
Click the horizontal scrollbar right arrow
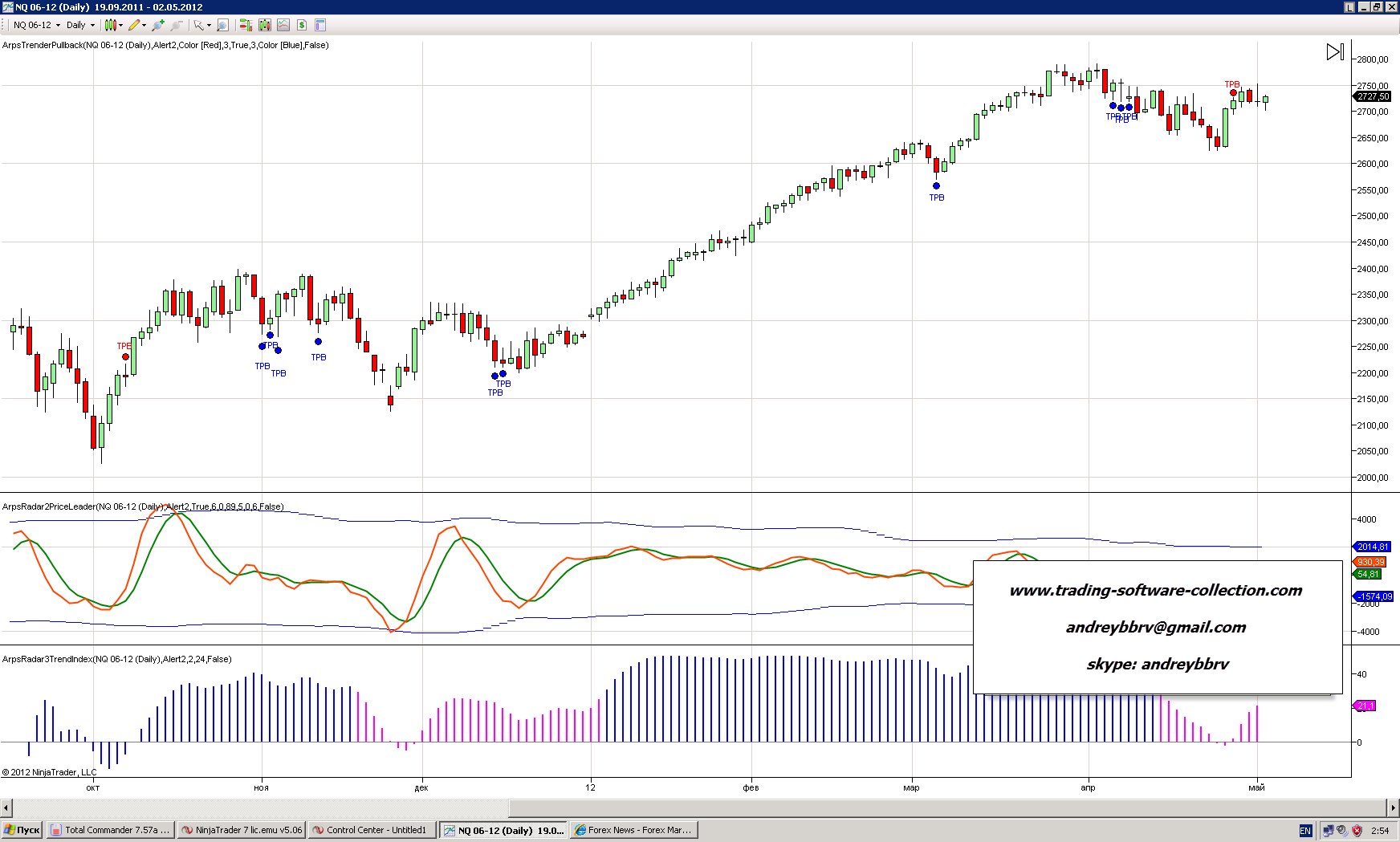[1393, 807]
